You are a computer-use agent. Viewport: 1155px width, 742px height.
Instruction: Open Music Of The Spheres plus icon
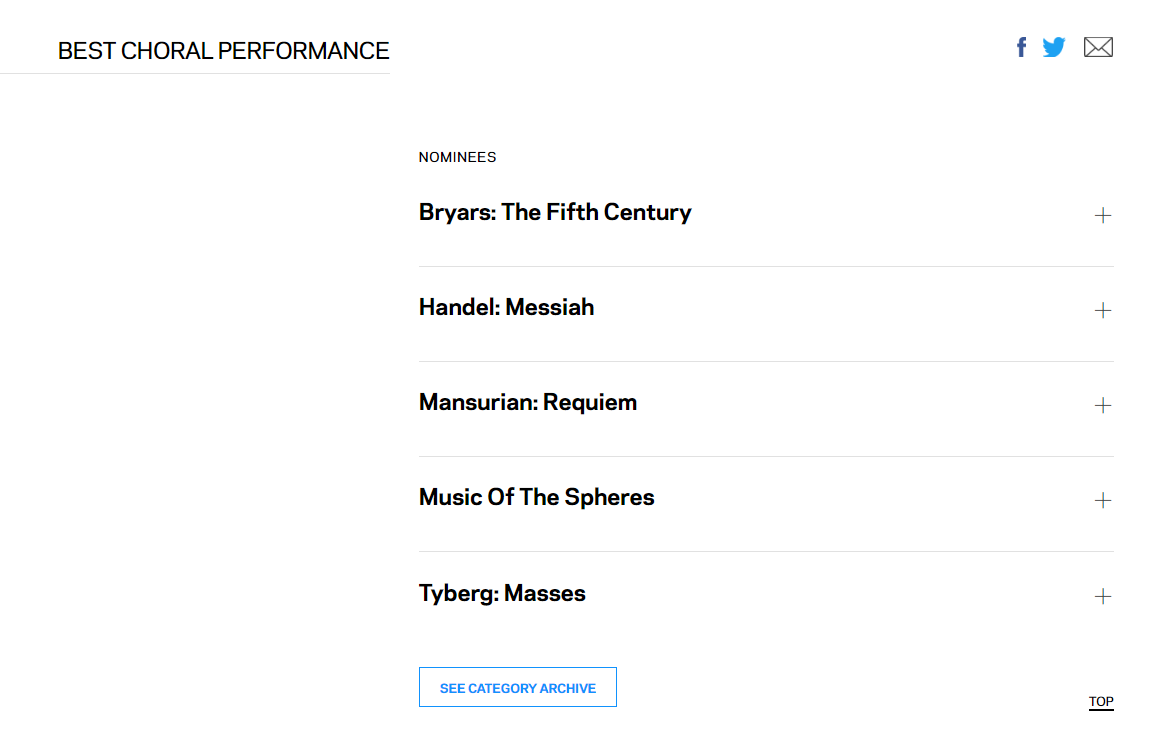pyautogui.click(x=1103, y=500)
